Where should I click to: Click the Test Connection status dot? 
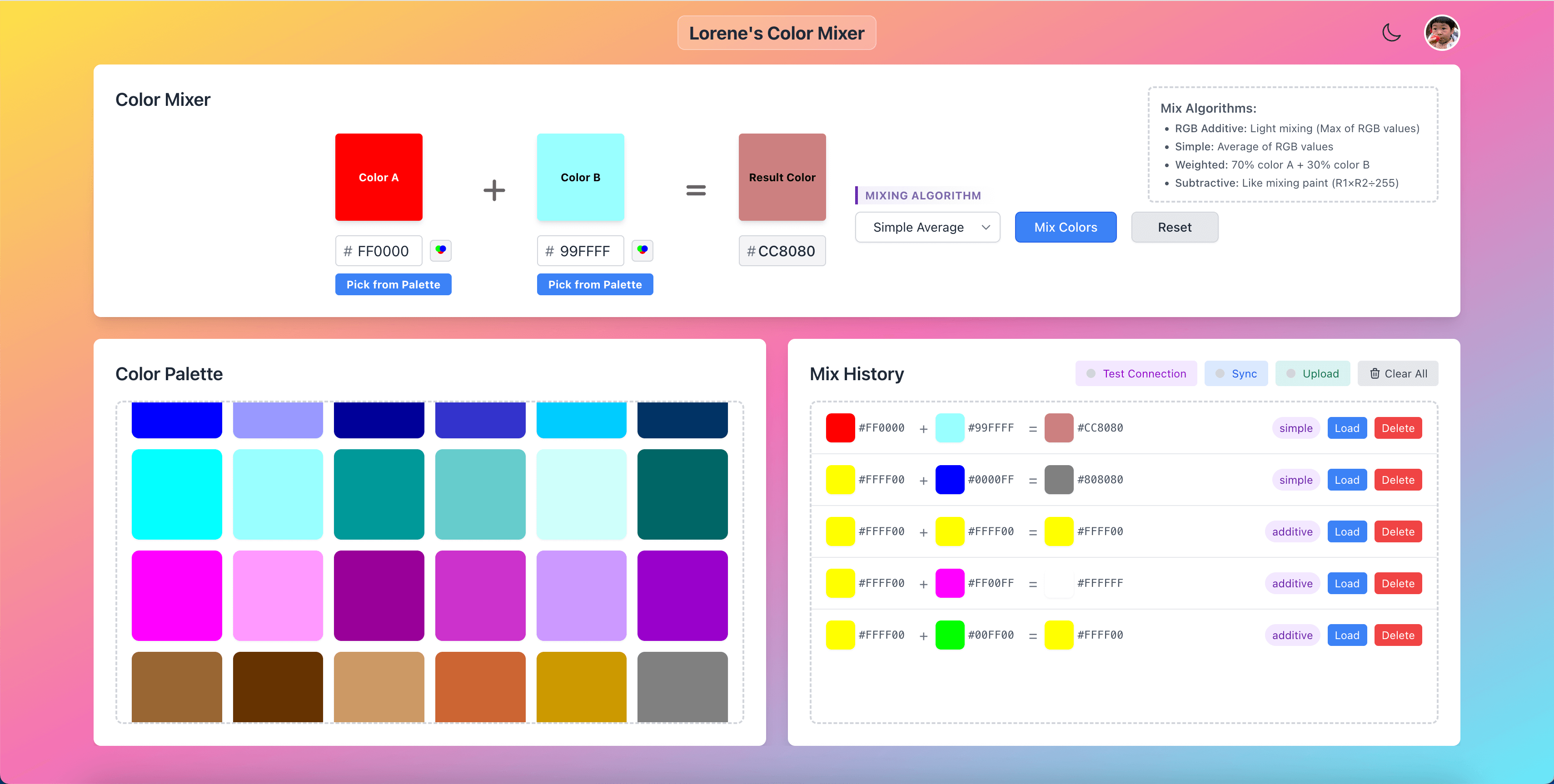point(1091,373)
